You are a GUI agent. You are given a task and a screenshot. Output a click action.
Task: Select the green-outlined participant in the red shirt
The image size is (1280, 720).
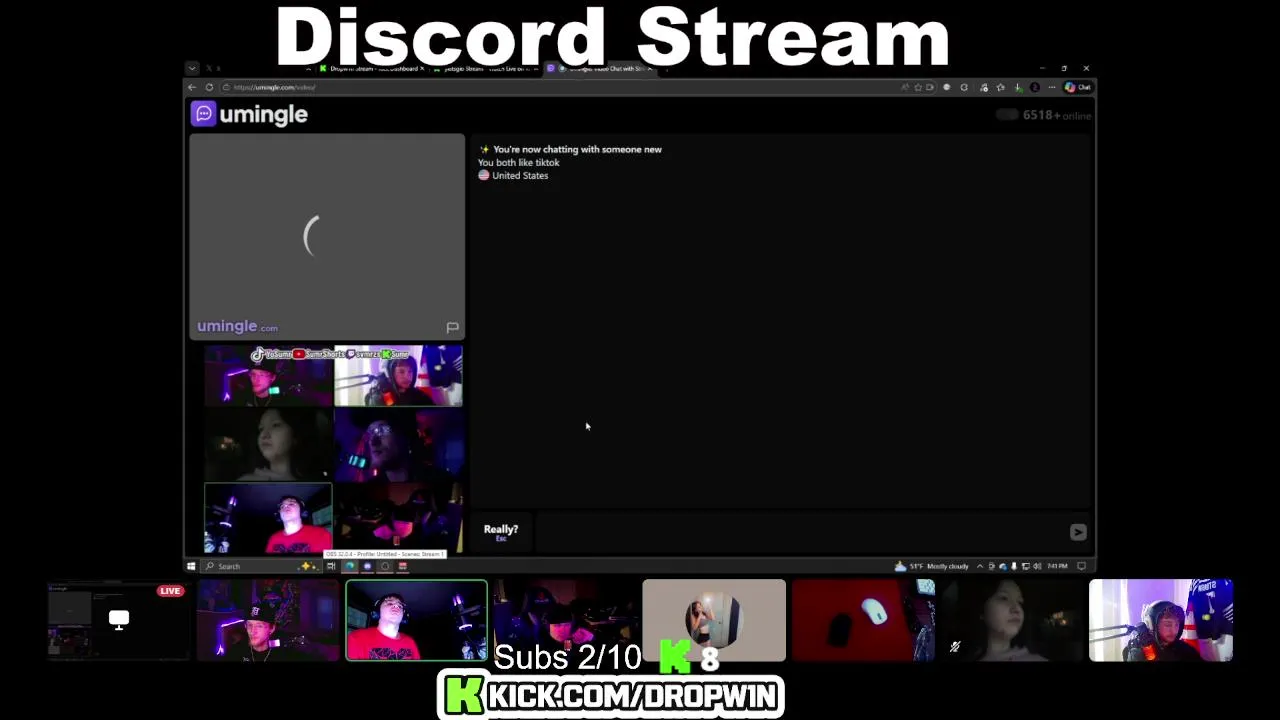[416, 620]
